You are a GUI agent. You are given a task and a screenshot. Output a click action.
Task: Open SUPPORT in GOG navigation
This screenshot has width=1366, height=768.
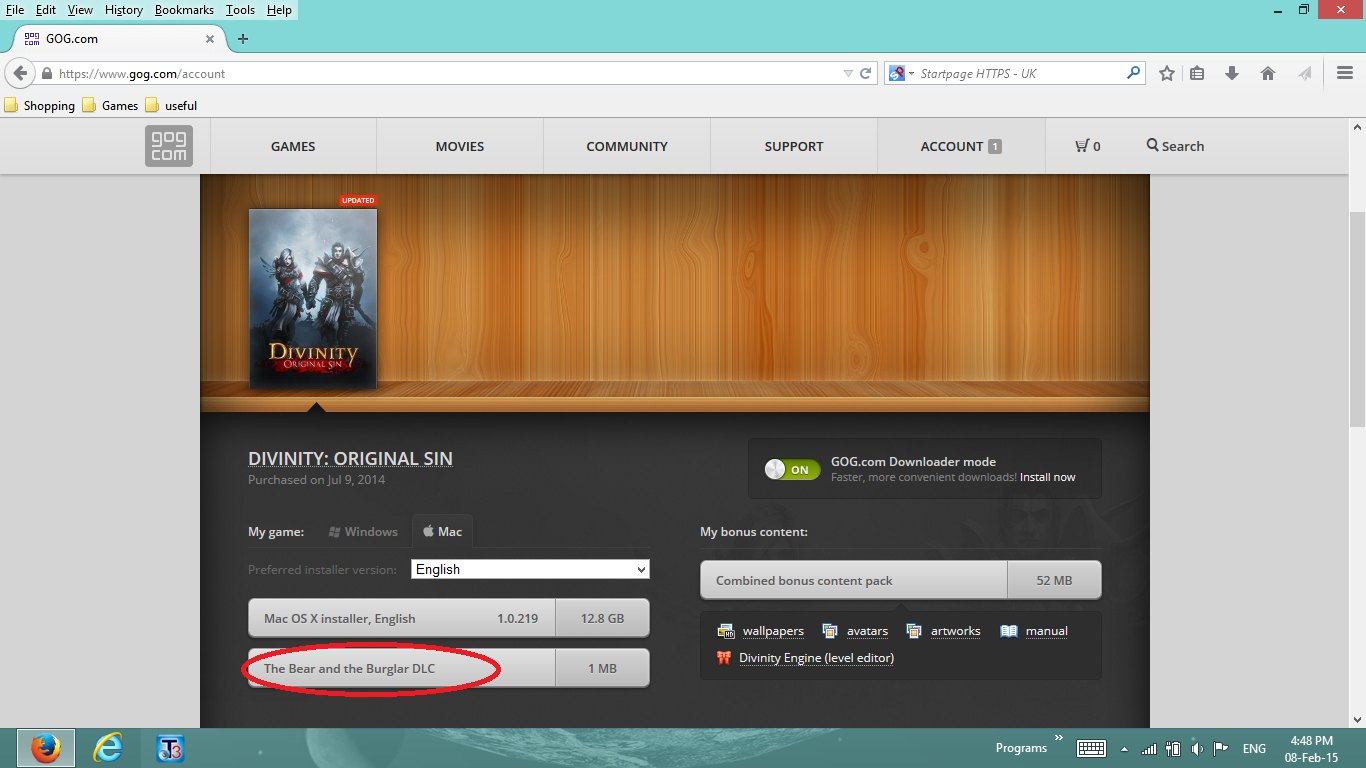794,146
